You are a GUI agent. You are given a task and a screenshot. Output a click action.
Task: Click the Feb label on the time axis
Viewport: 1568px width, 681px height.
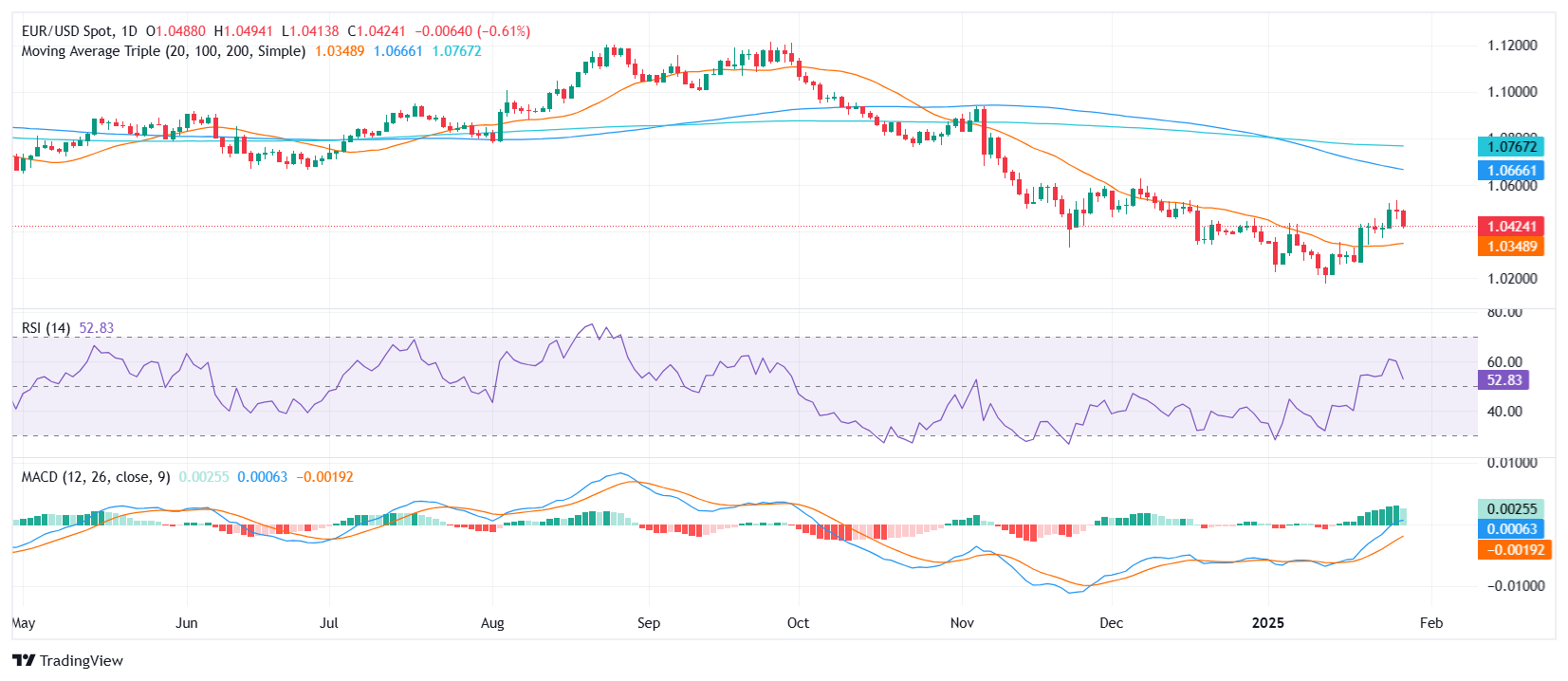[x=1431, y=623]
